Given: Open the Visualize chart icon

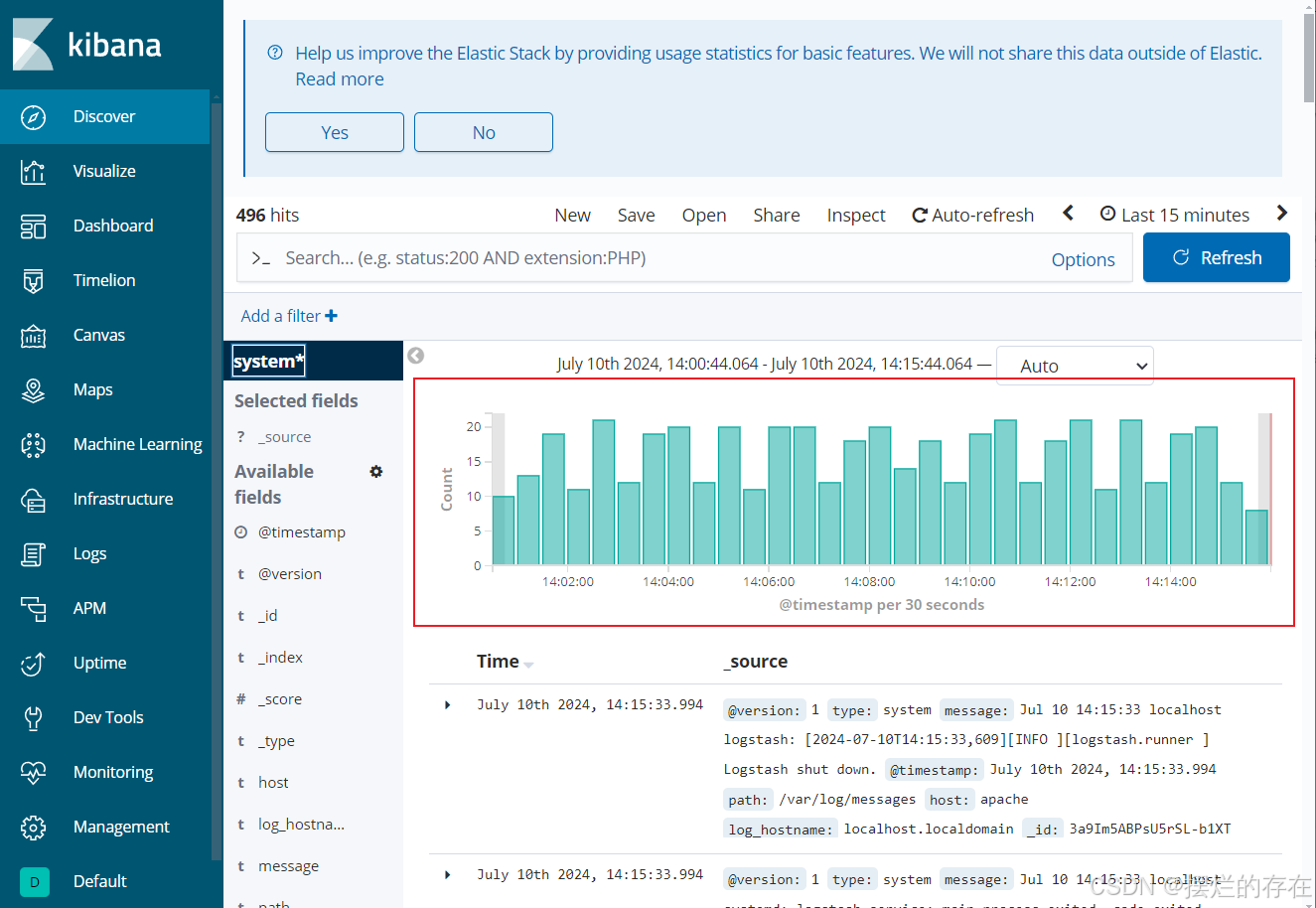Looking at the screenshot, I should tap(33, 172).
